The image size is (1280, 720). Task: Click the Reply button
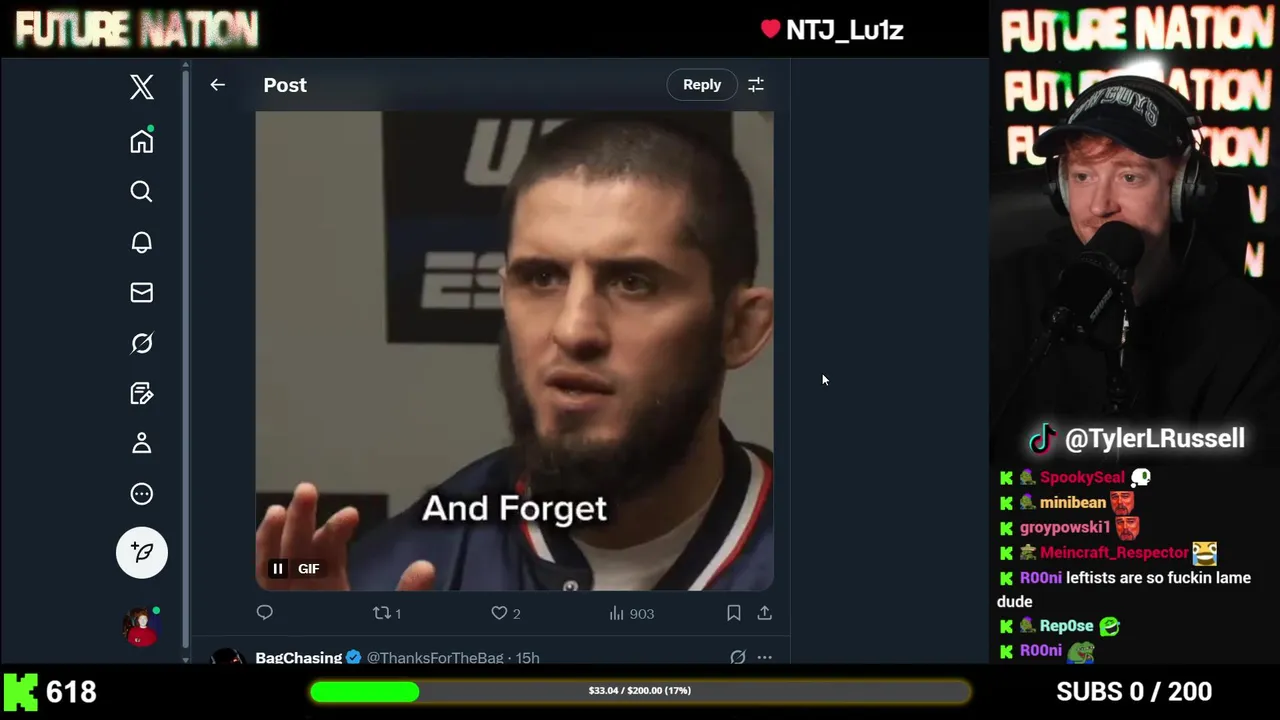702,85
